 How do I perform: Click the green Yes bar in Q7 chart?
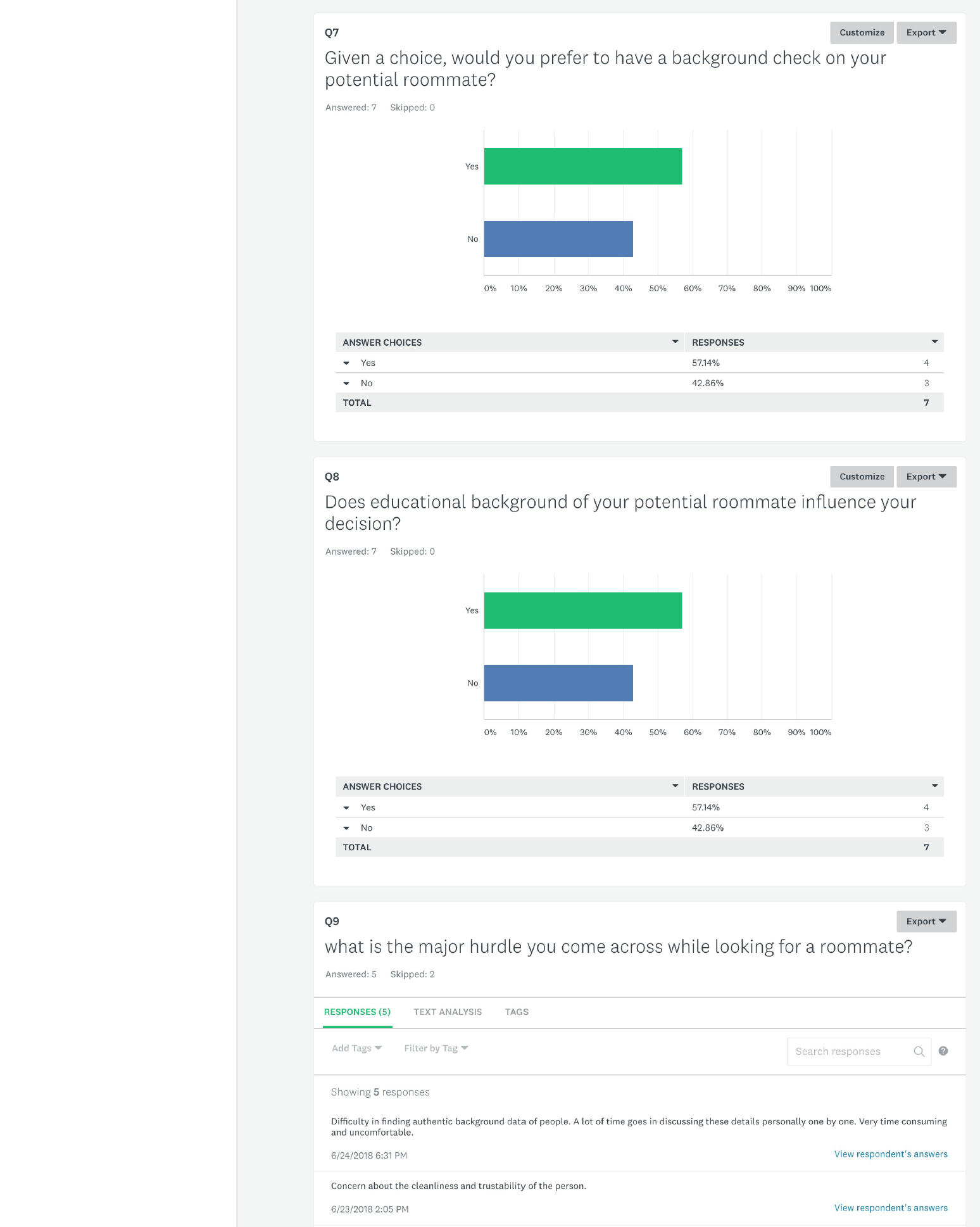[x=583, y=167]
